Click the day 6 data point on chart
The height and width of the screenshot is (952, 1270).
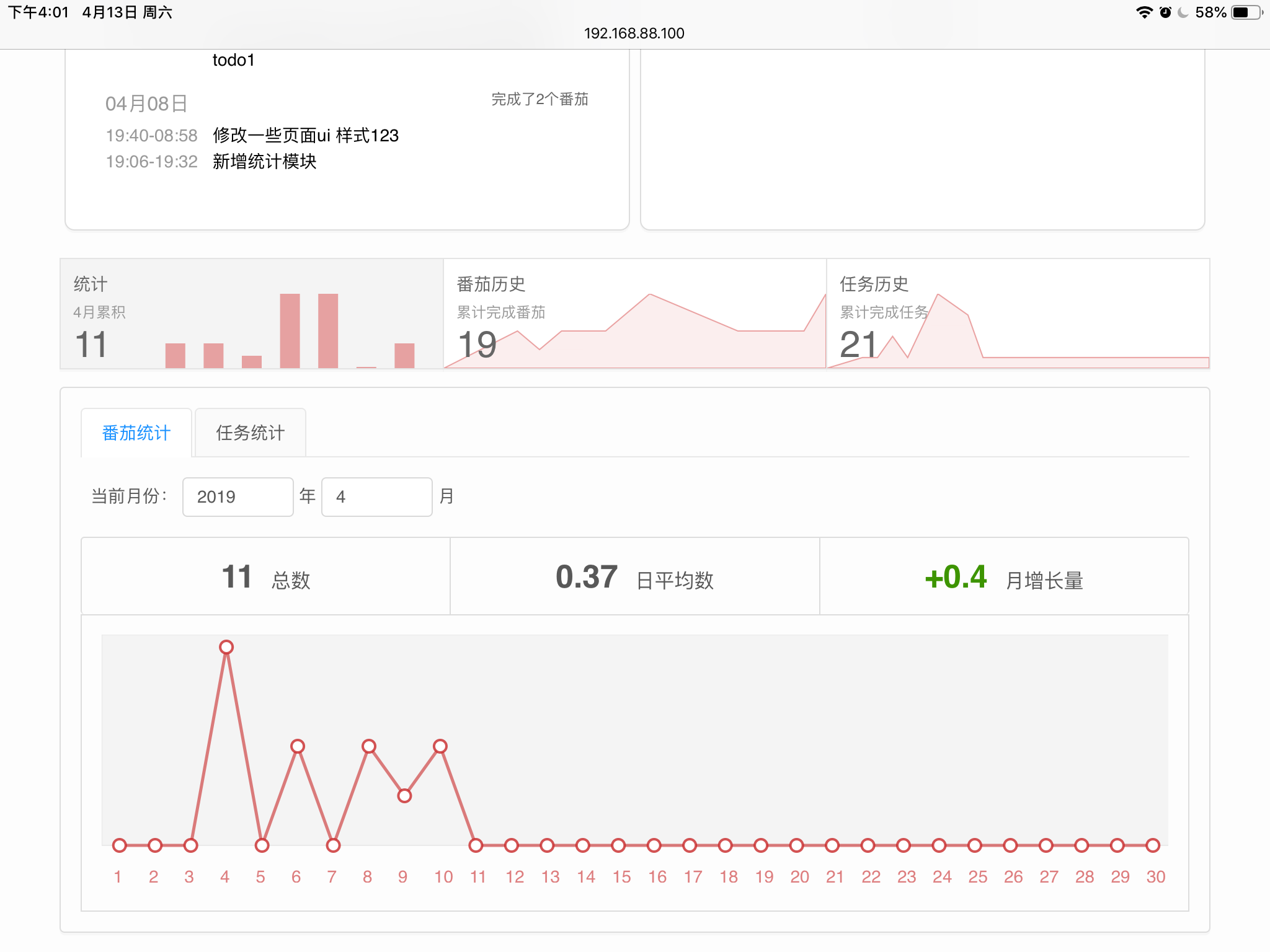pyautogui.click(x=298, y=746)
